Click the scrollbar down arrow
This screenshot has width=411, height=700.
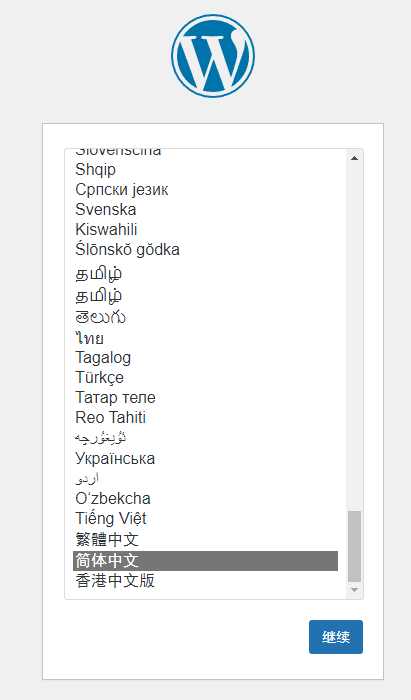coord(354,590)
